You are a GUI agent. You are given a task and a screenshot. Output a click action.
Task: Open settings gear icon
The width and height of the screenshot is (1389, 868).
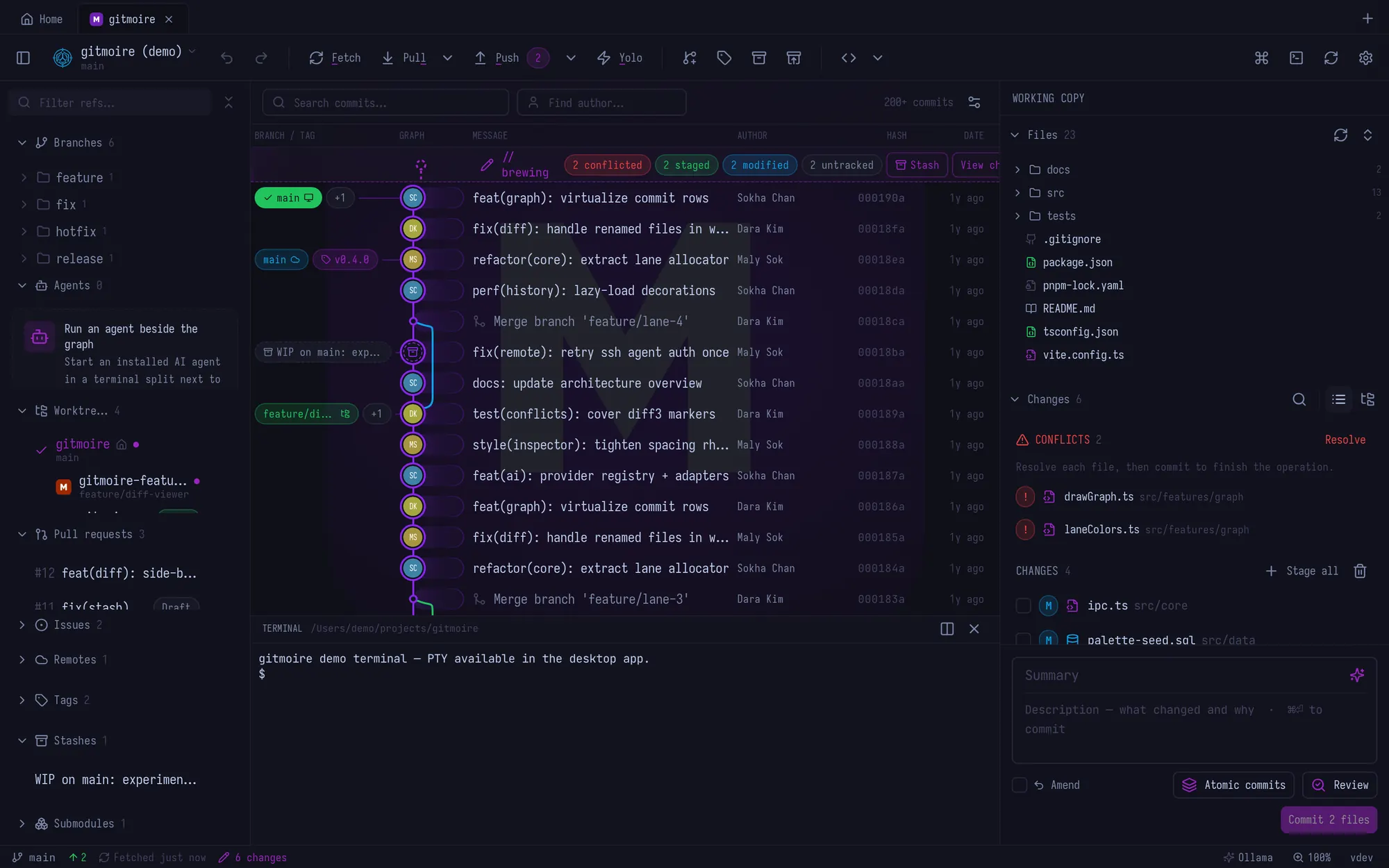point(1365,58)
